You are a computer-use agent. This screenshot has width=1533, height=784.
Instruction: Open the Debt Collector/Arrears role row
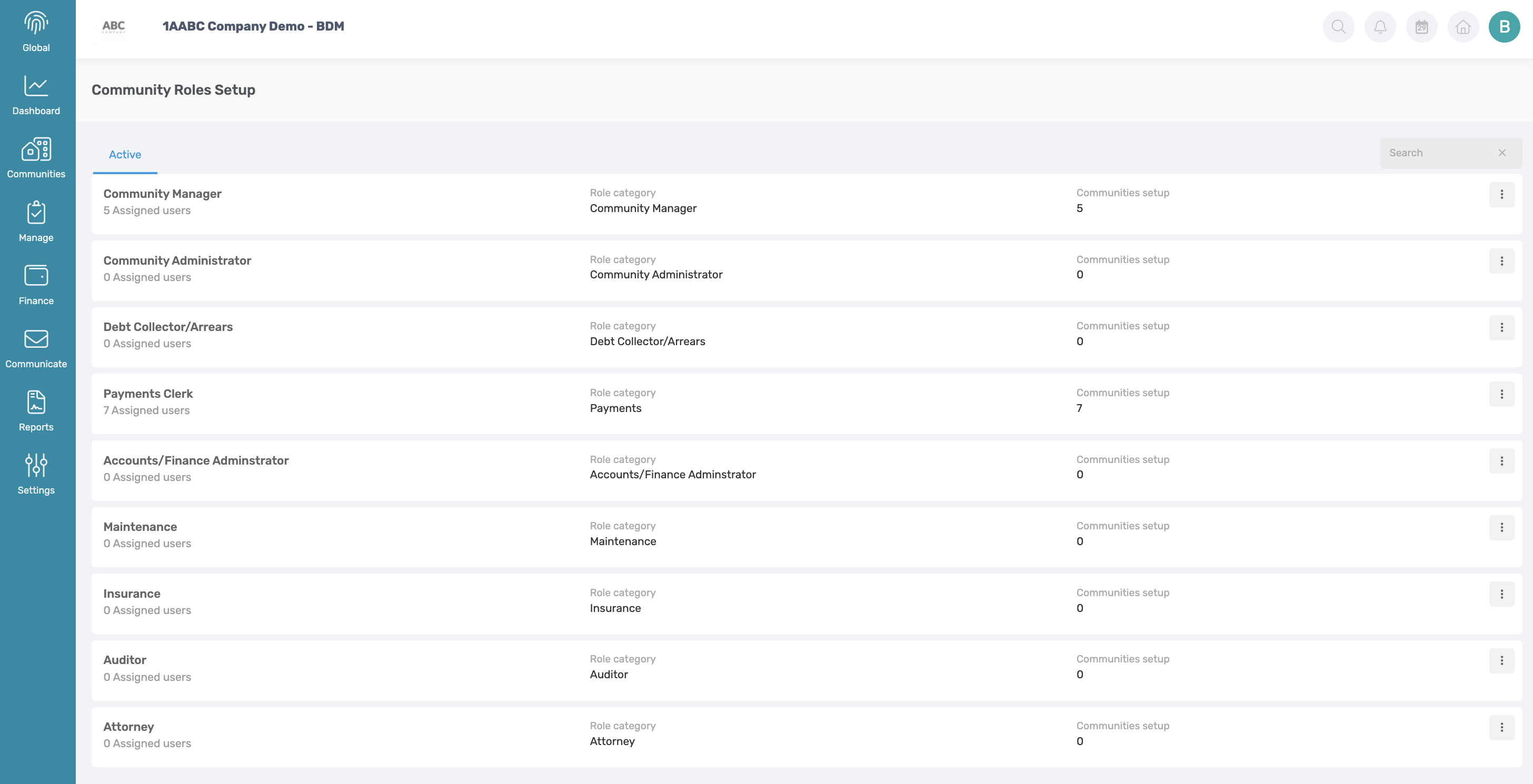[x=168, y=327]
